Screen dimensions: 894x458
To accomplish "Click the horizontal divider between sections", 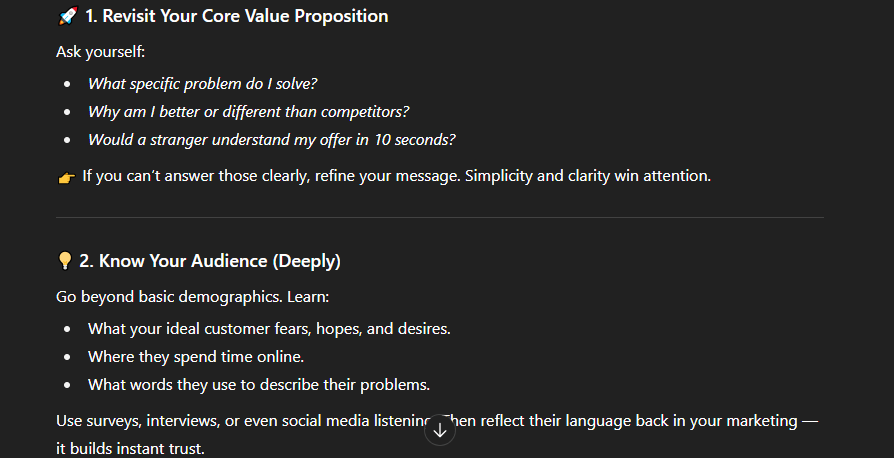I will click(440, 217).
